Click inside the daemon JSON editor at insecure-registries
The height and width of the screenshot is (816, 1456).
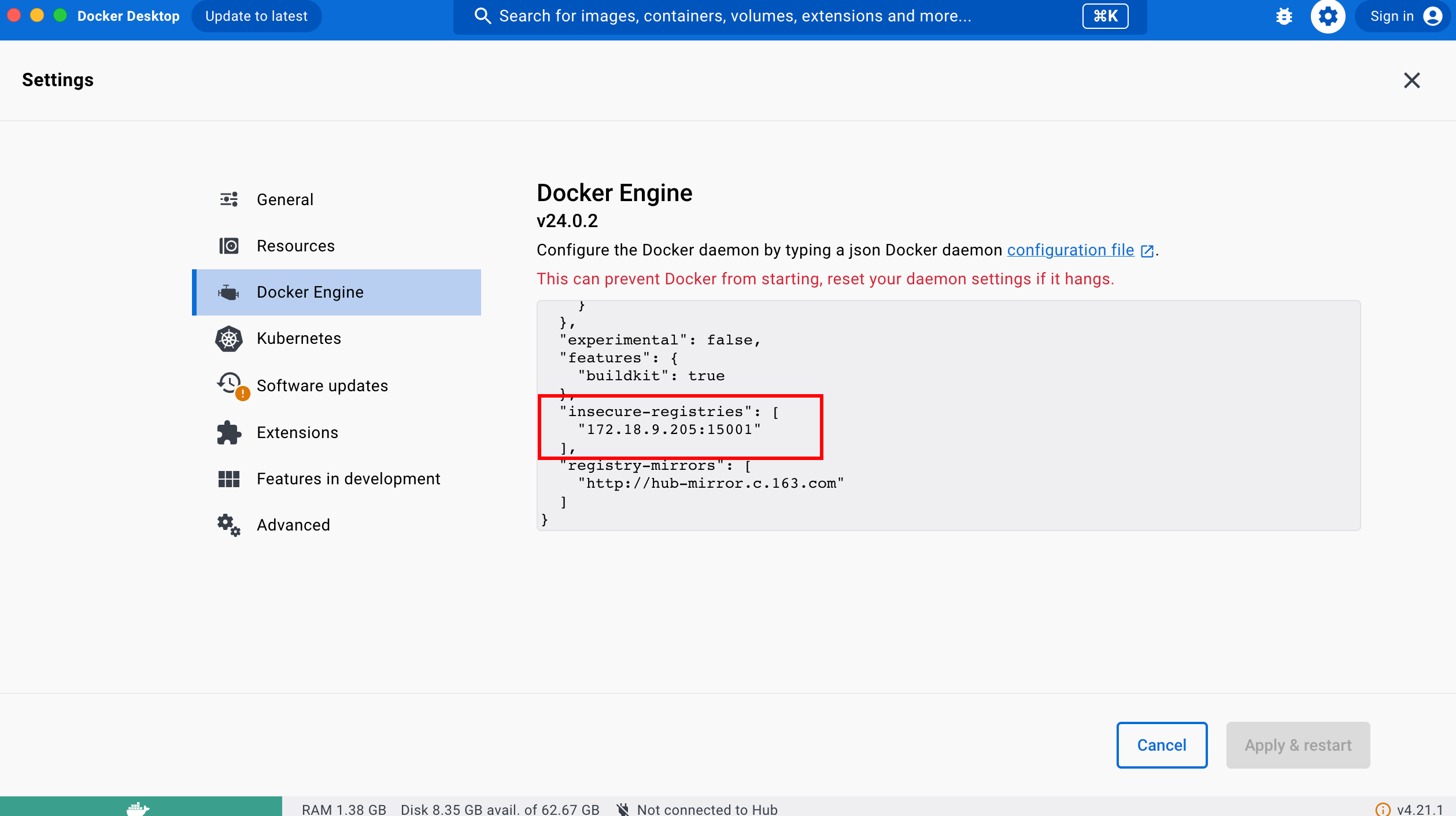(x=670, y=411)
